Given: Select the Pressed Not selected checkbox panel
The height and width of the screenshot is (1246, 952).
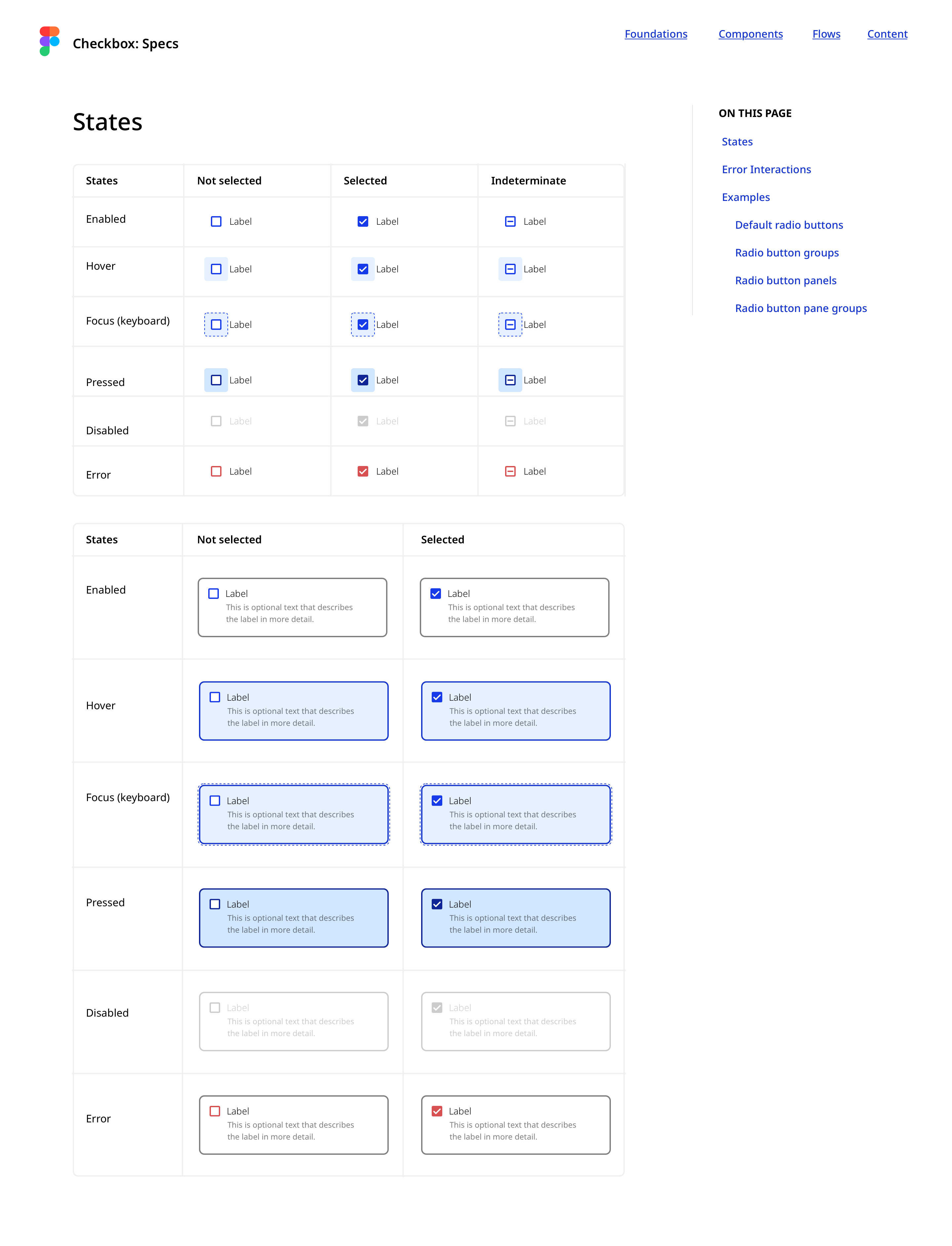Looking at the screenshot, I should 294,918.
